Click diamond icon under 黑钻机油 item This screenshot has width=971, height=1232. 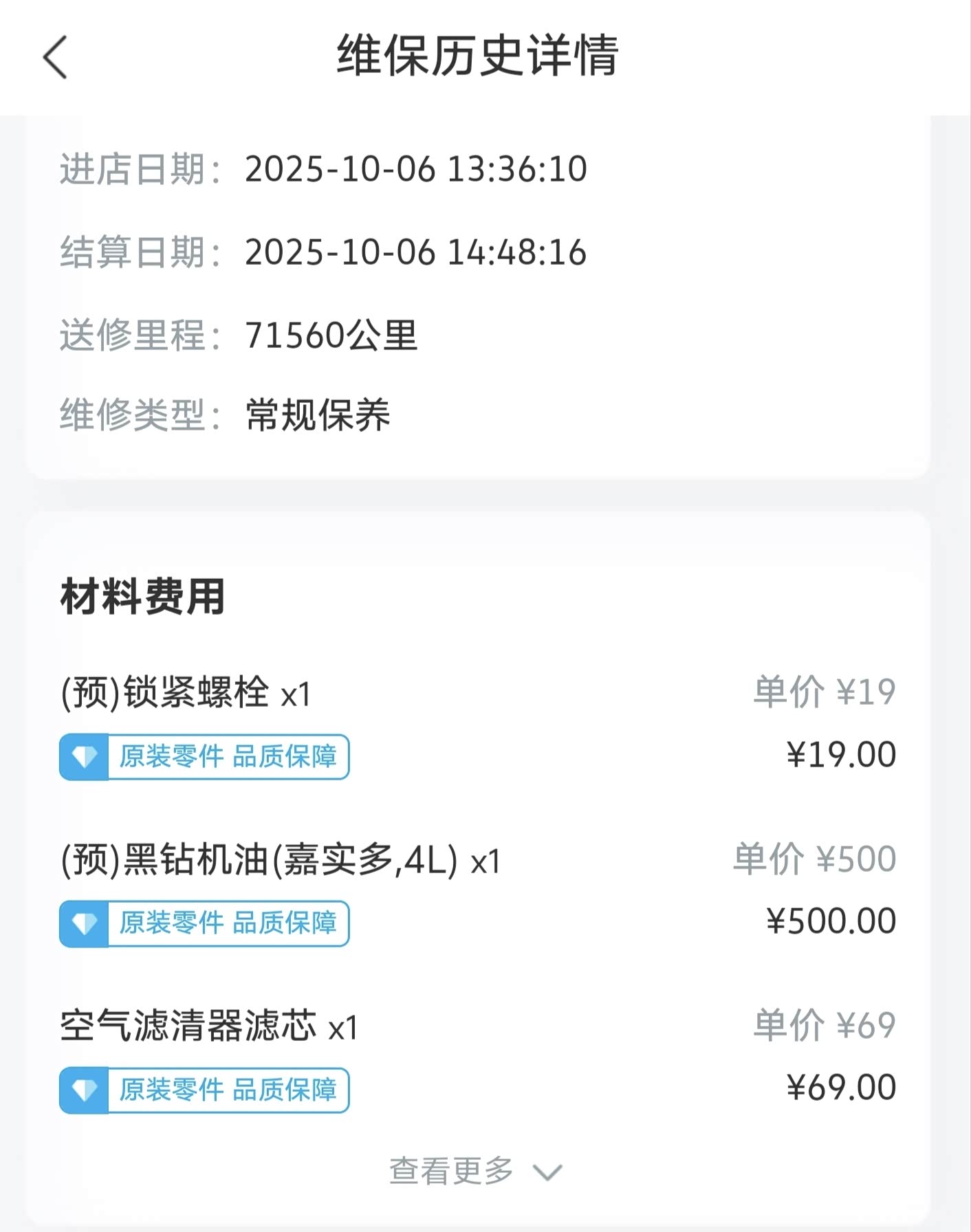coord(85,923)
